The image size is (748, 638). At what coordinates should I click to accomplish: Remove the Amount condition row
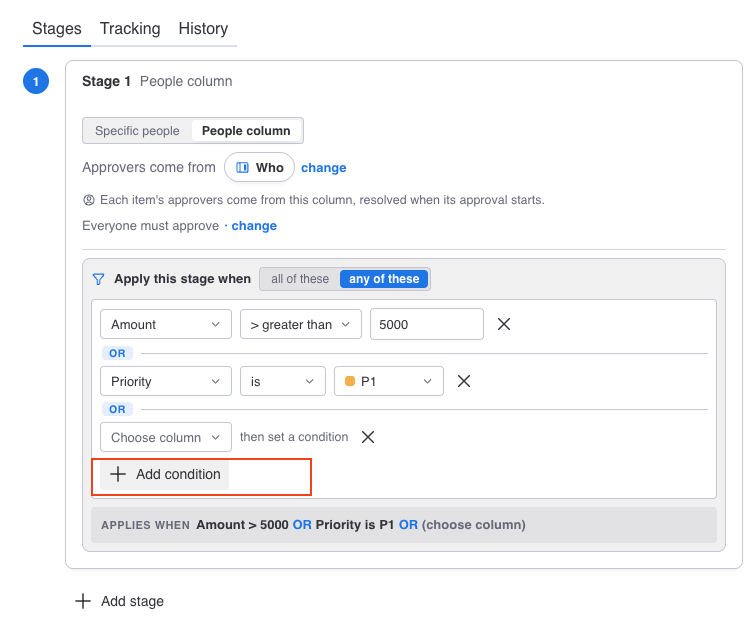click(504, 324)
